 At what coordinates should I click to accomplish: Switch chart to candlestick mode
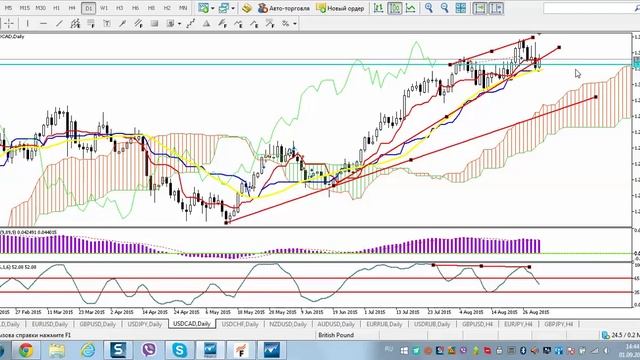coord(394,8)
